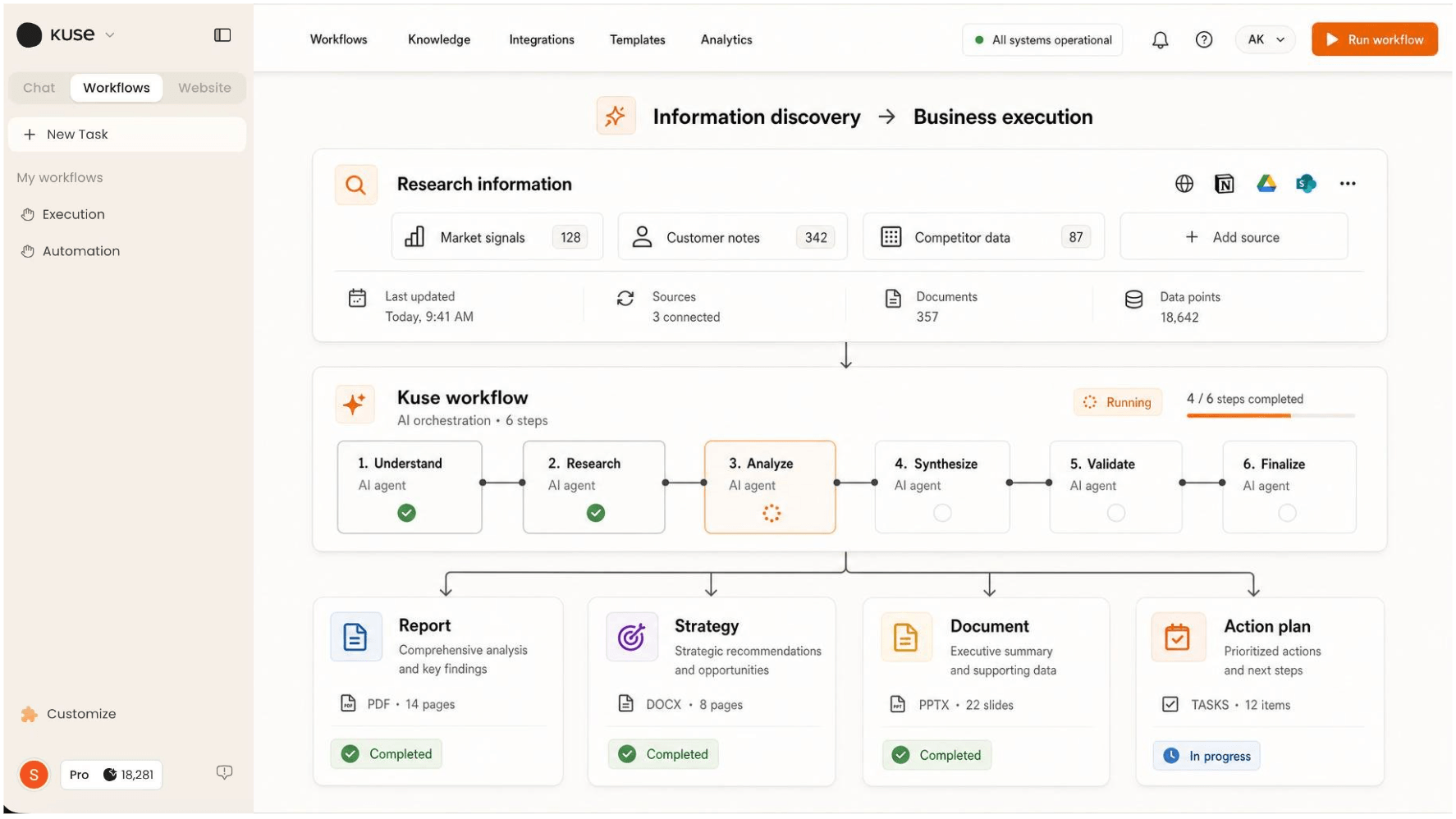This screenshot has height=819, width=1456.
Task: Toggle the Finalize step status circle
Action: coord(1287,513)
